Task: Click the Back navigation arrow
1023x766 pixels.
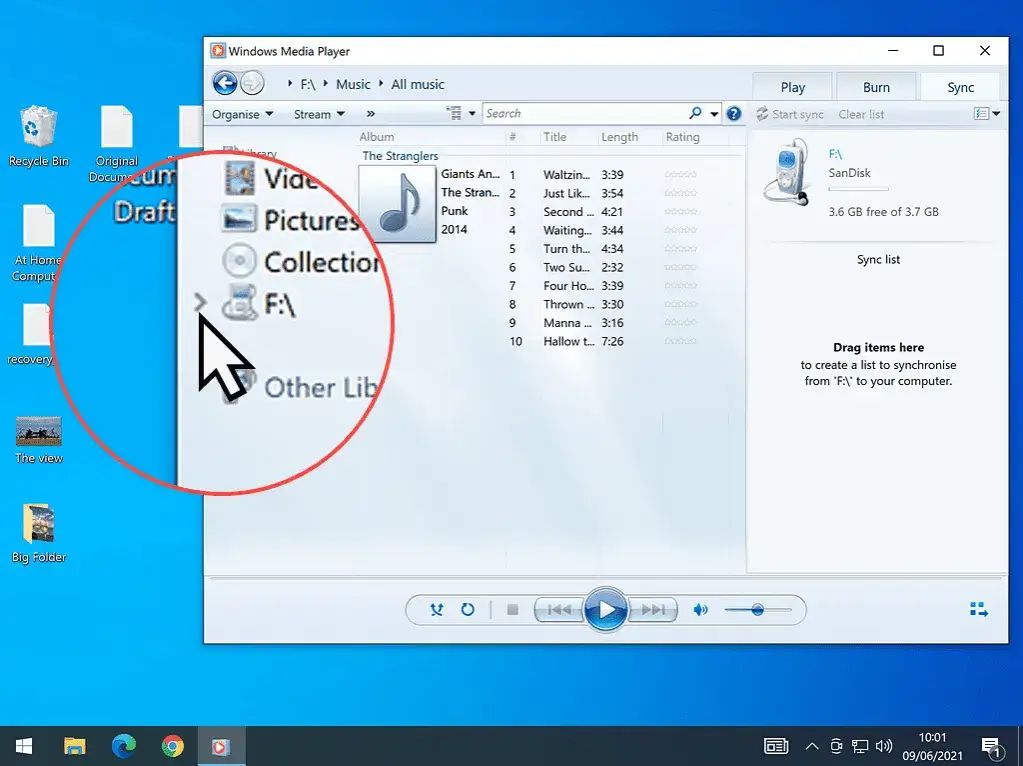Action: [225, 83]
